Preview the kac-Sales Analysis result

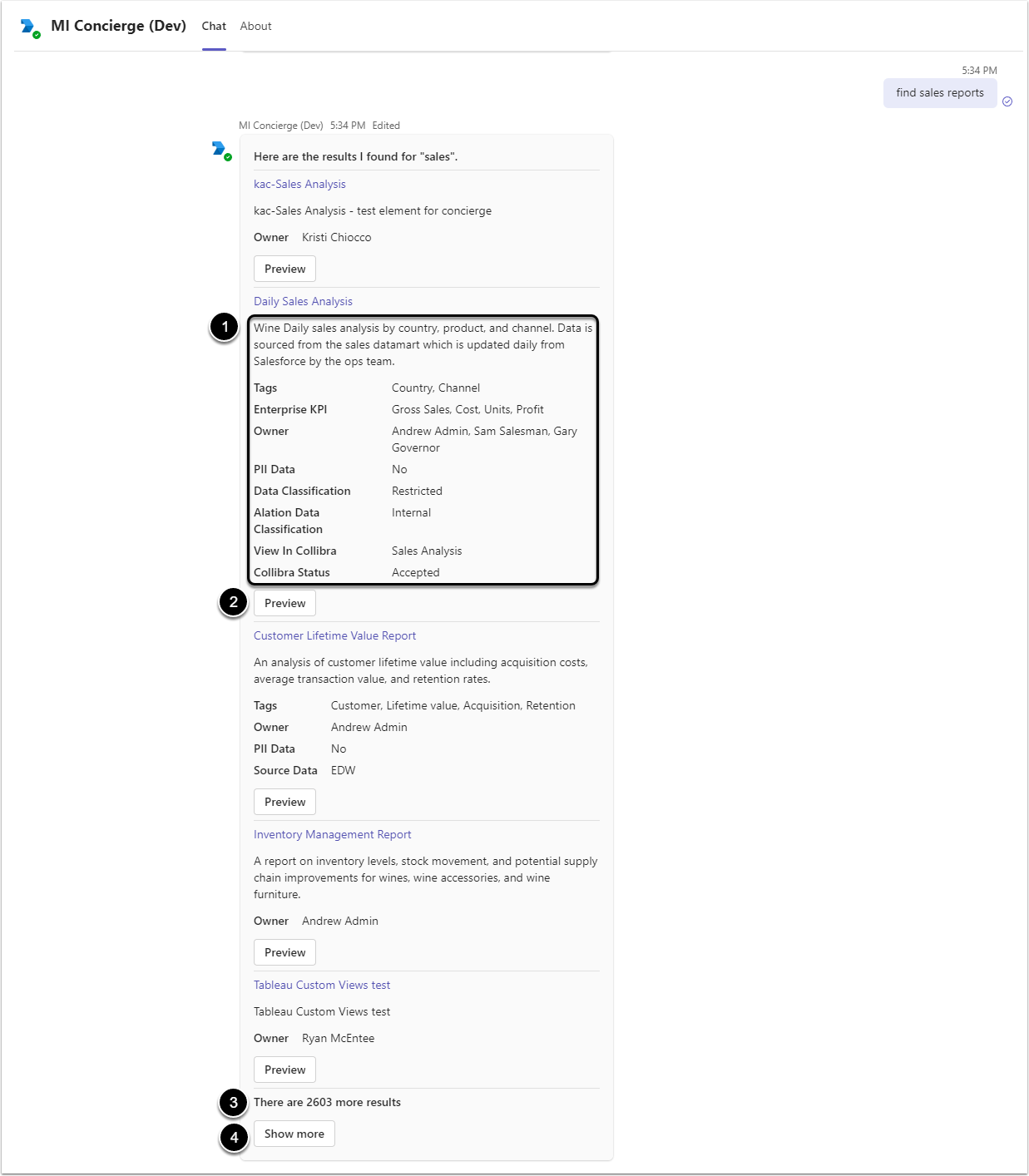[284, 269]
